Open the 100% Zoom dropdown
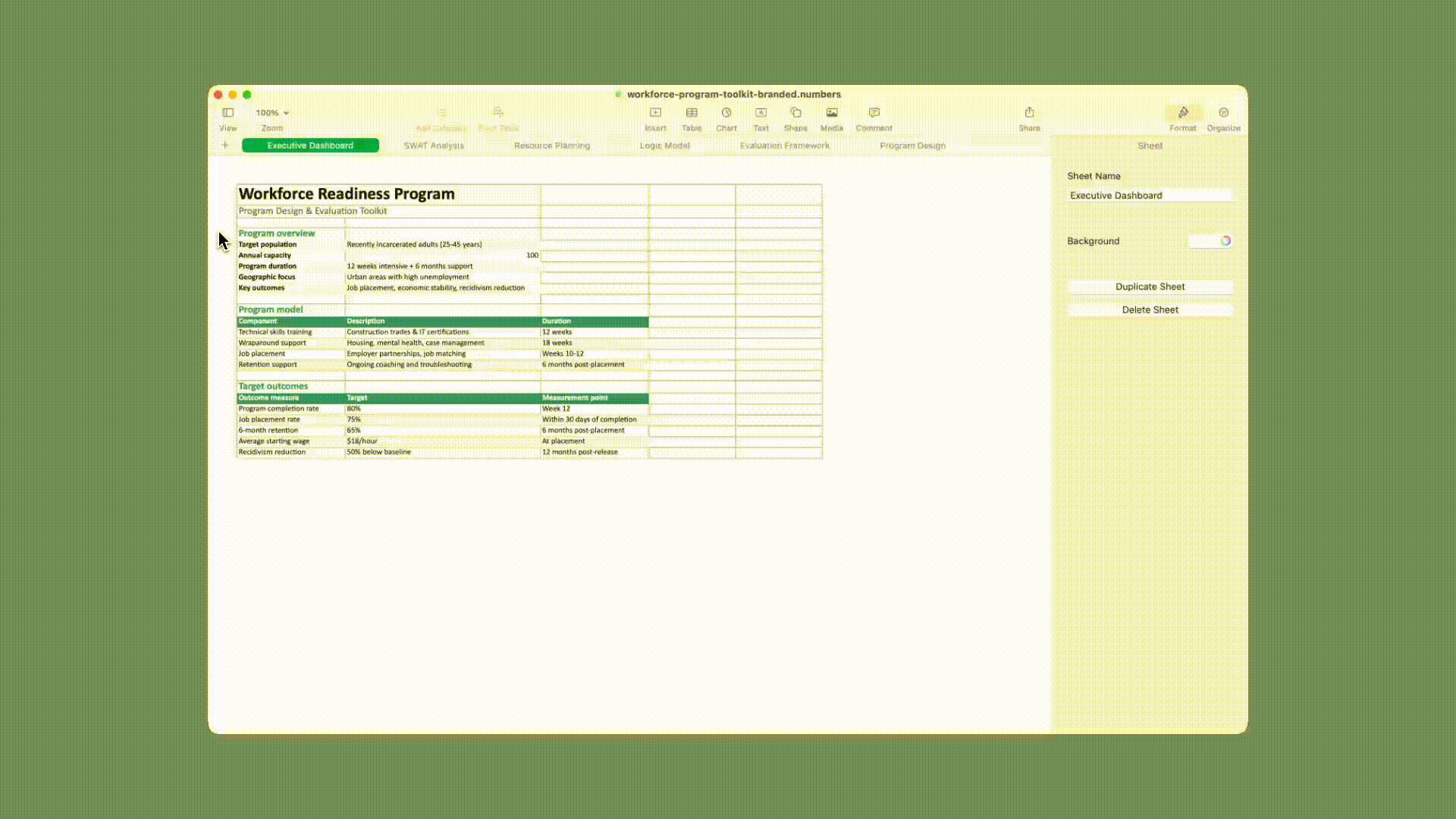Image resolution: width=1456 pixels, height=819 pixels. 272,112
